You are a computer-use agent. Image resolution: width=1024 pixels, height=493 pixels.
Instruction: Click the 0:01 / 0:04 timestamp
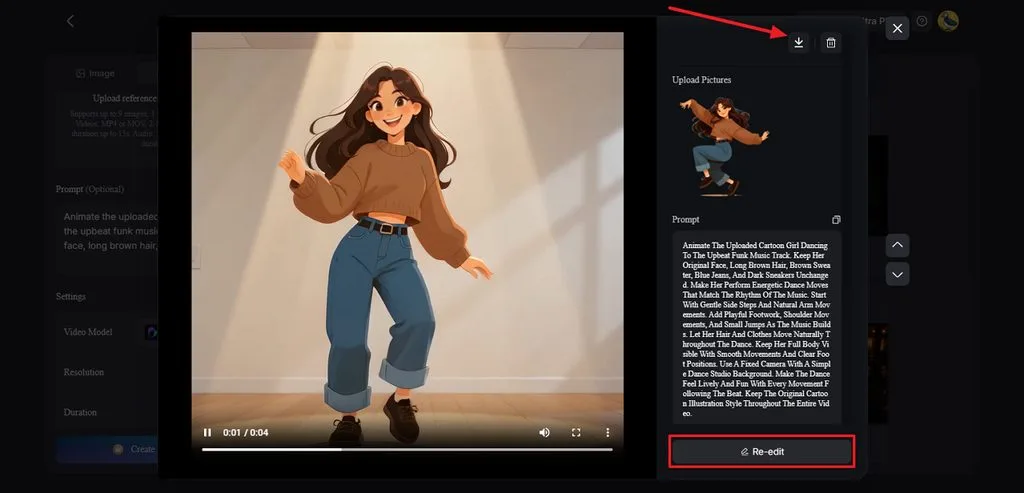pyautogui.click(x=246, y=432)
